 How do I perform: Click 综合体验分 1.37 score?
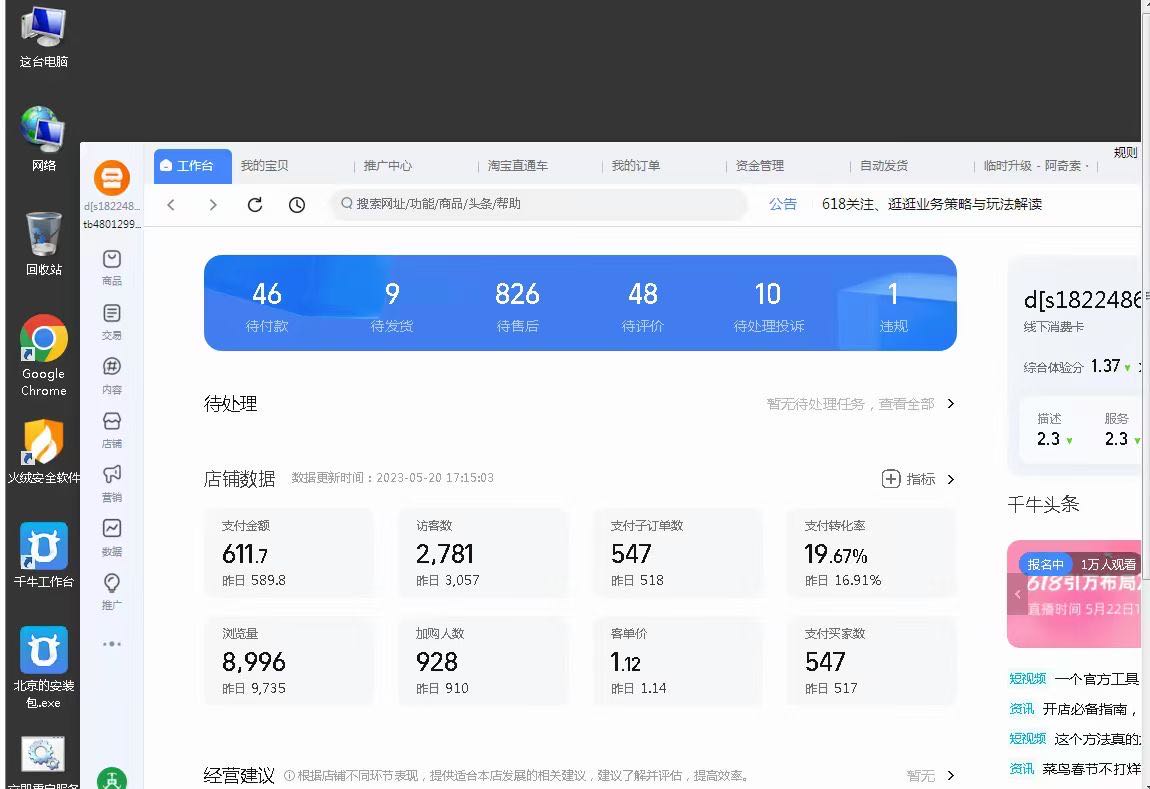pos(1077,366)
